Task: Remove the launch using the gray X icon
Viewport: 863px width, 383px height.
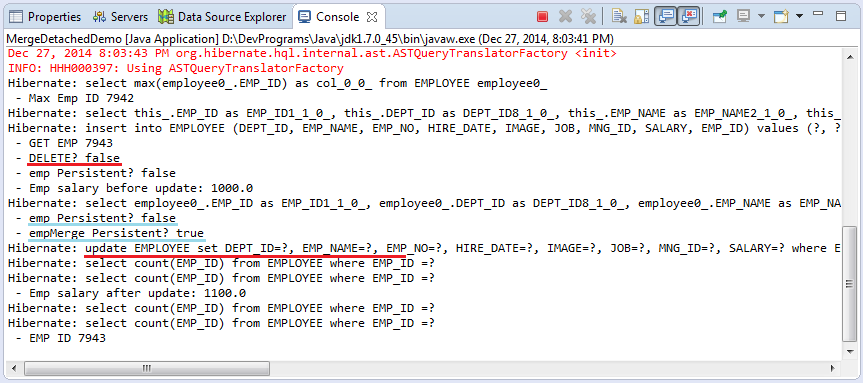Action: coord(565,17)
